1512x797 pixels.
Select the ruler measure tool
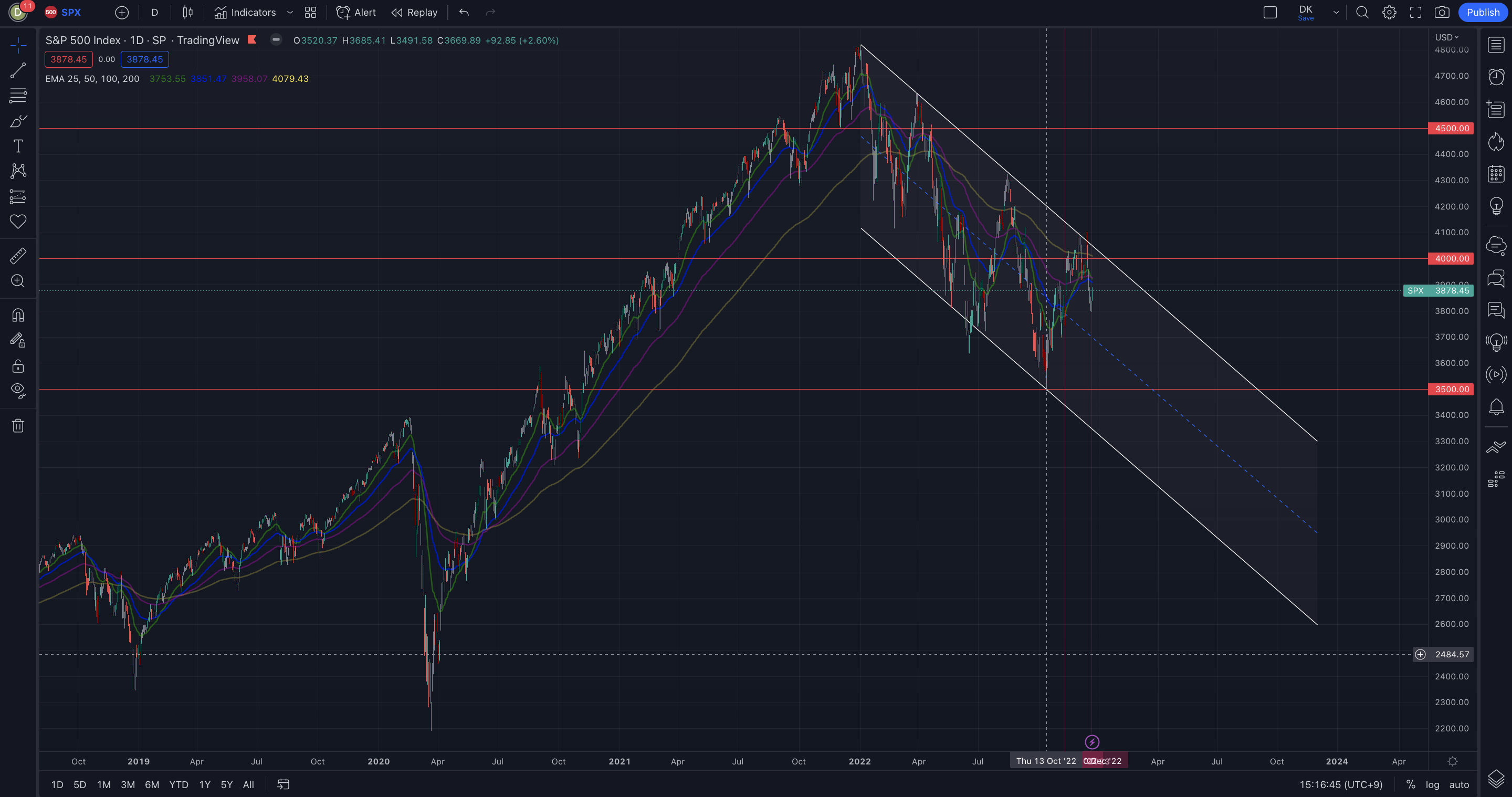(x=18, y=255)
